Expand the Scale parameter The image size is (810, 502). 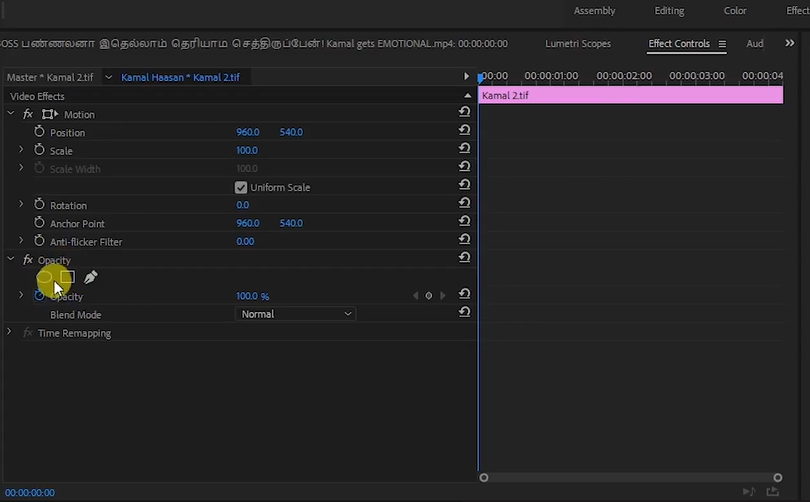tap(21, 149)
